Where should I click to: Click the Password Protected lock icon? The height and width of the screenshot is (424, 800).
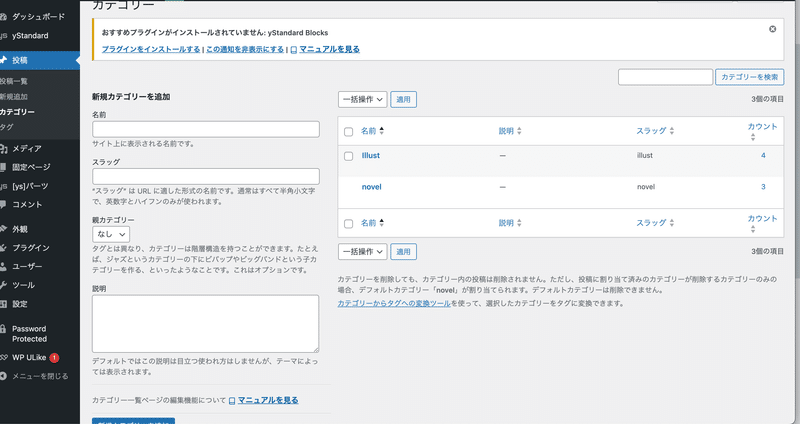click(4, 329)
